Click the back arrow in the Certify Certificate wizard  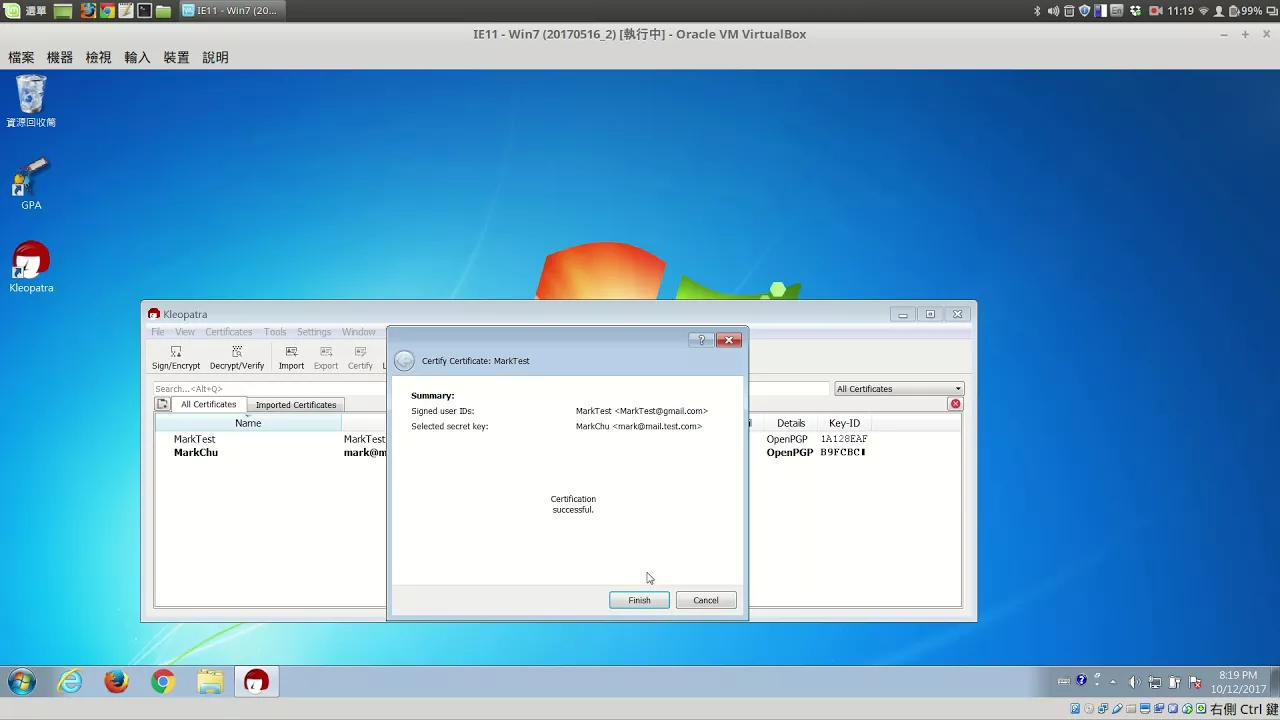[x=404, y=361]
